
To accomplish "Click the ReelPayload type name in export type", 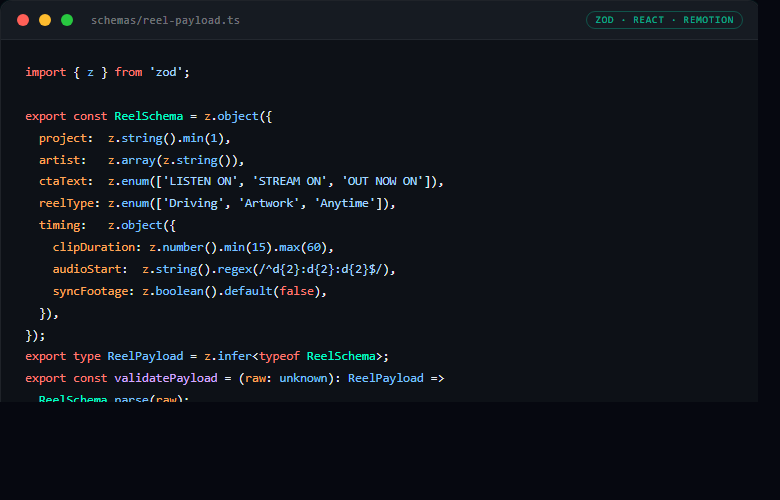I will pyautogui.click(x=145, y=356).
